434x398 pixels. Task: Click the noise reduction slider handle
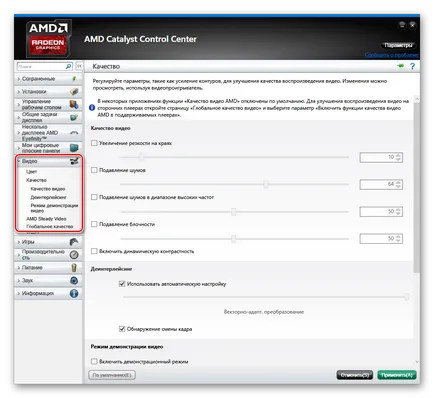pos(266,184)
